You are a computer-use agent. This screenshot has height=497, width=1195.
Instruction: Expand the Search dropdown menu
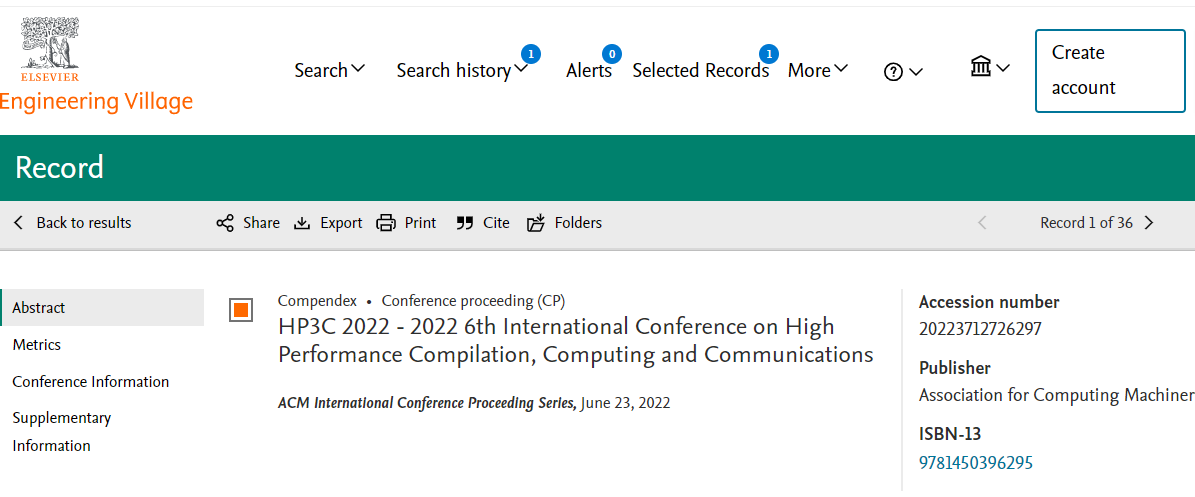pos(330,70)
